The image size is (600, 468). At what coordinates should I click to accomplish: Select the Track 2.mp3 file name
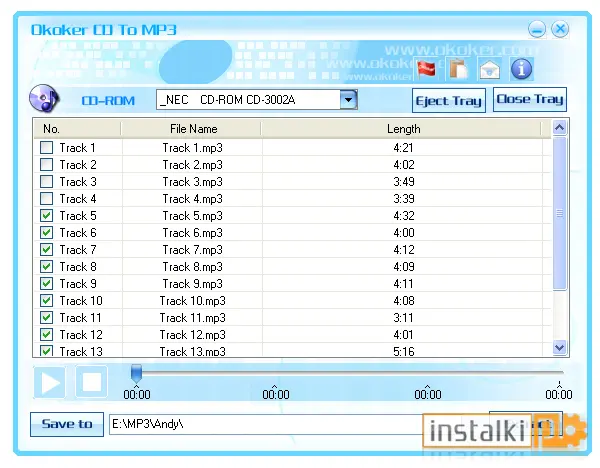pos(192,165)
